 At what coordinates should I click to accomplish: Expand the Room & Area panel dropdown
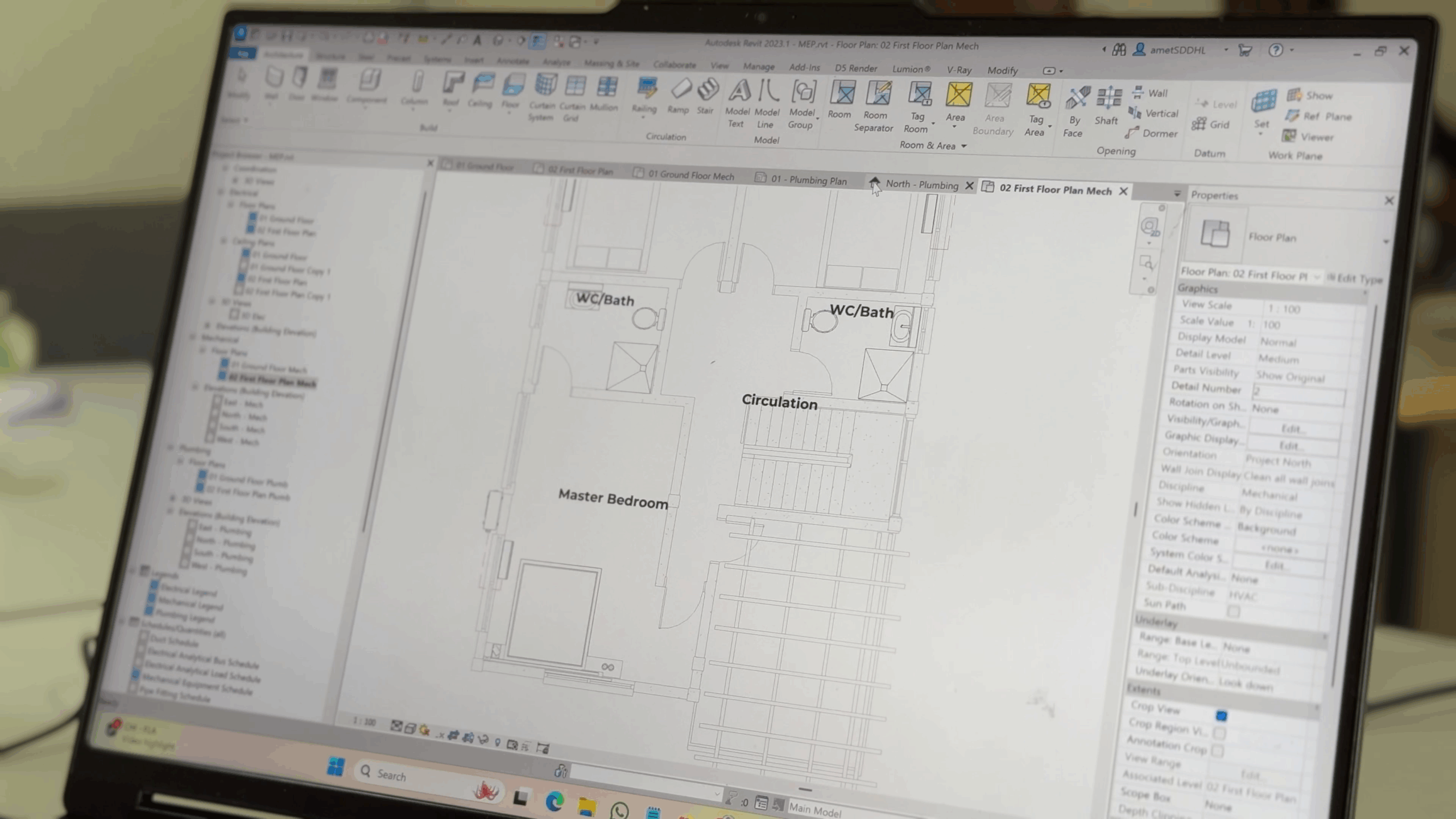[964, 146]
